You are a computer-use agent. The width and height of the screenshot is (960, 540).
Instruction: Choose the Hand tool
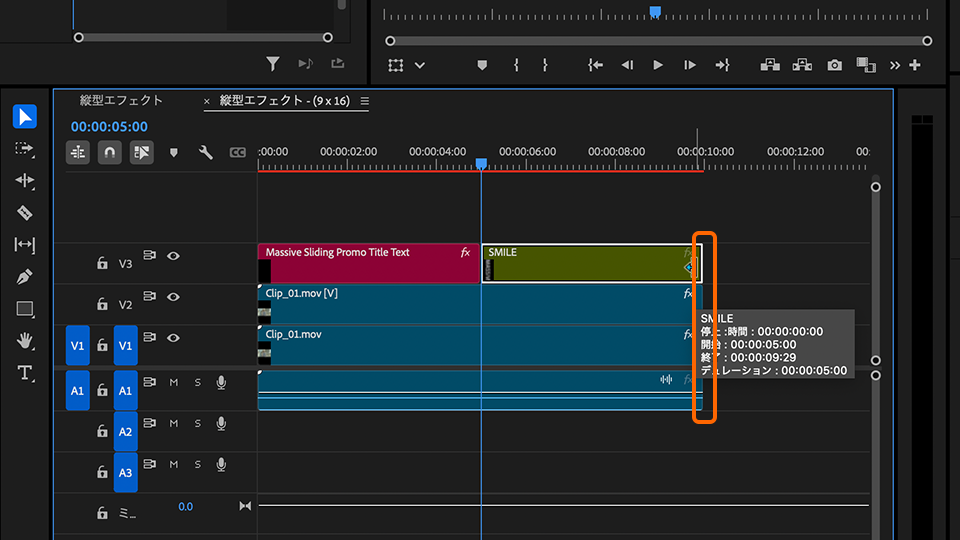(x=25, y=340)
